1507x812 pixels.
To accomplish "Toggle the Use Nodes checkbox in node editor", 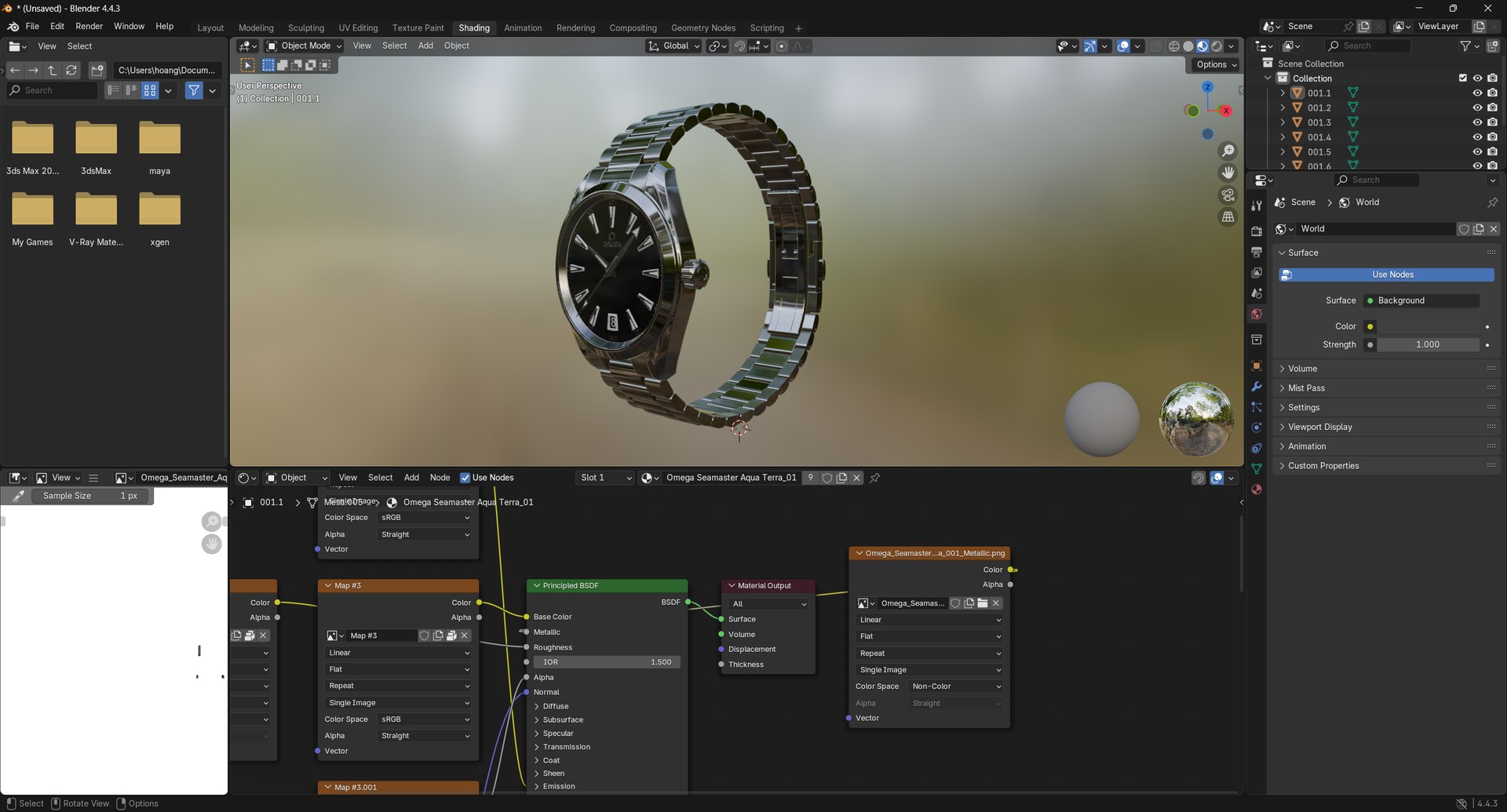I will pos(465,478).
